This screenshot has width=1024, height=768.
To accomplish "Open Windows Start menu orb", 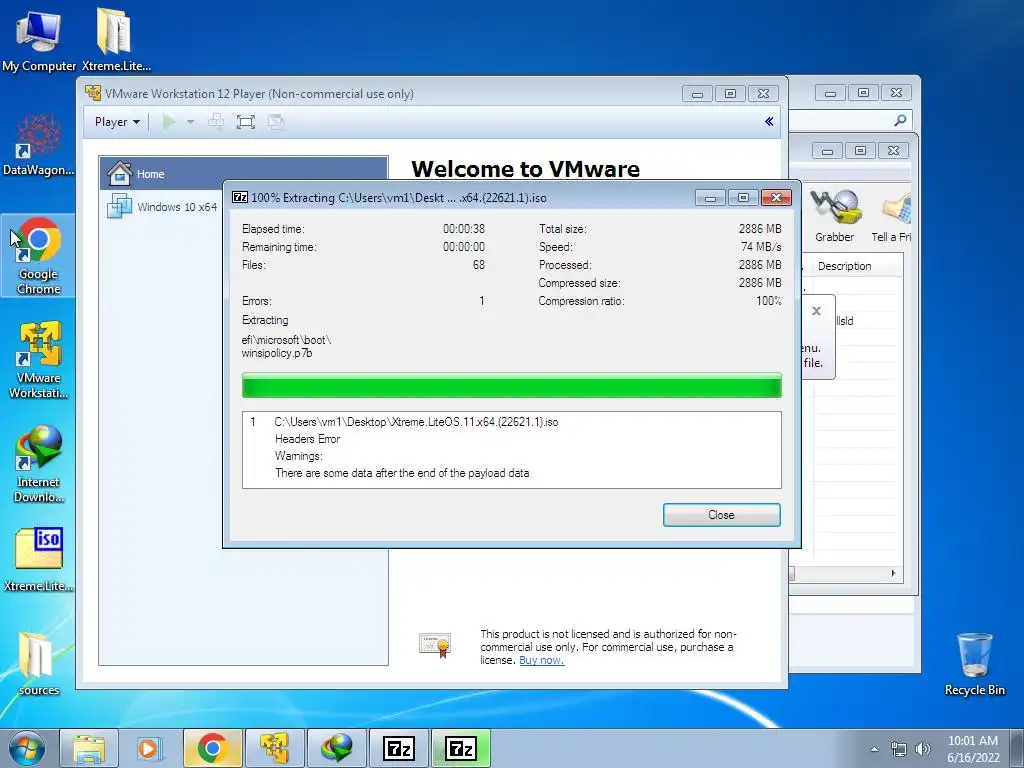I will 27,748.
